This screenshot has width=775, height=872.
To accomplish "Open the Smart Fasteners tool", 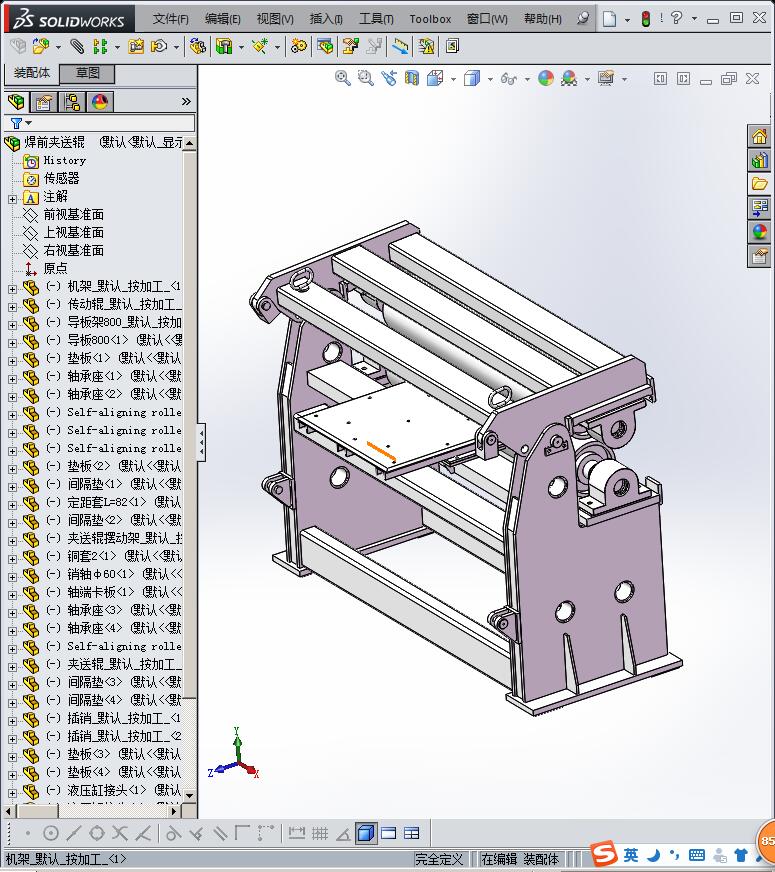I will point(136,47).
